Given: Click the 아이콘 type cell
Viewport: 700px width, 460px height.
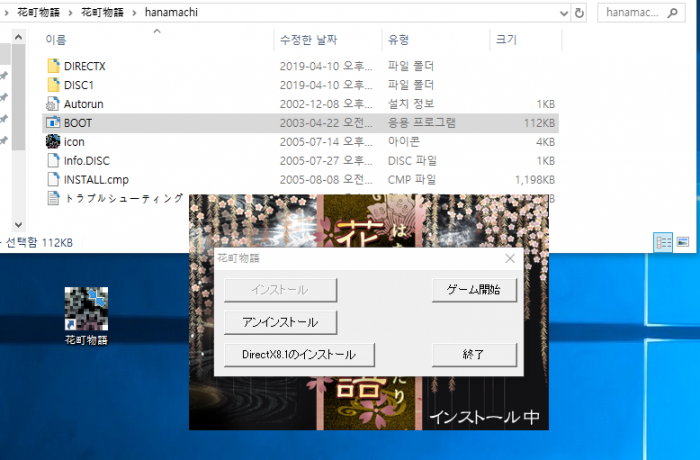Looking at the screenshot, I should click(404, 142).
